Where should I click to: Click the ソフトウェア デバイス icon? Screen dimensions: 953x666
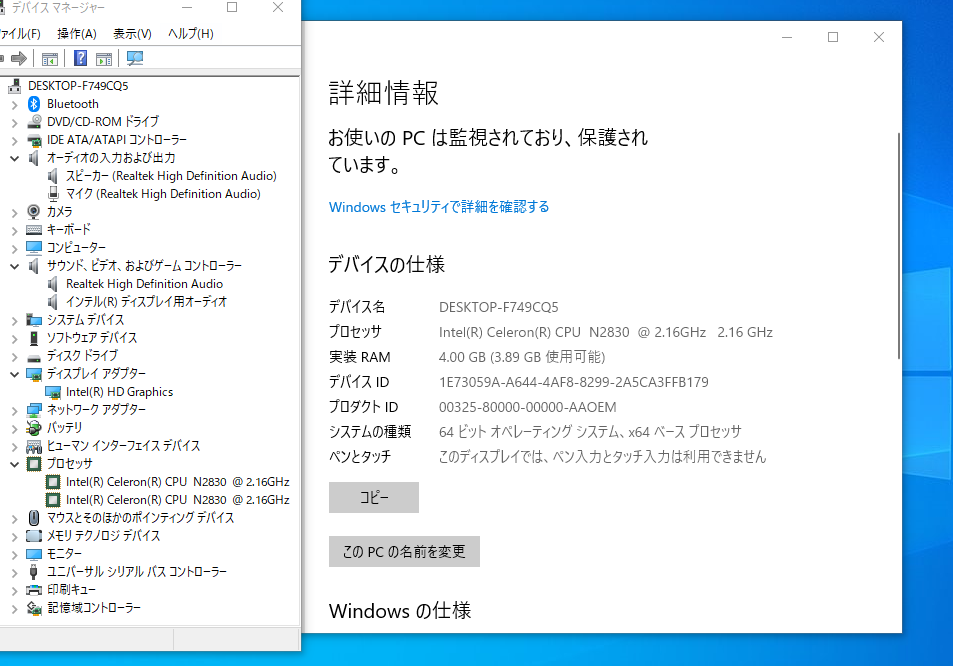[34, 338]
